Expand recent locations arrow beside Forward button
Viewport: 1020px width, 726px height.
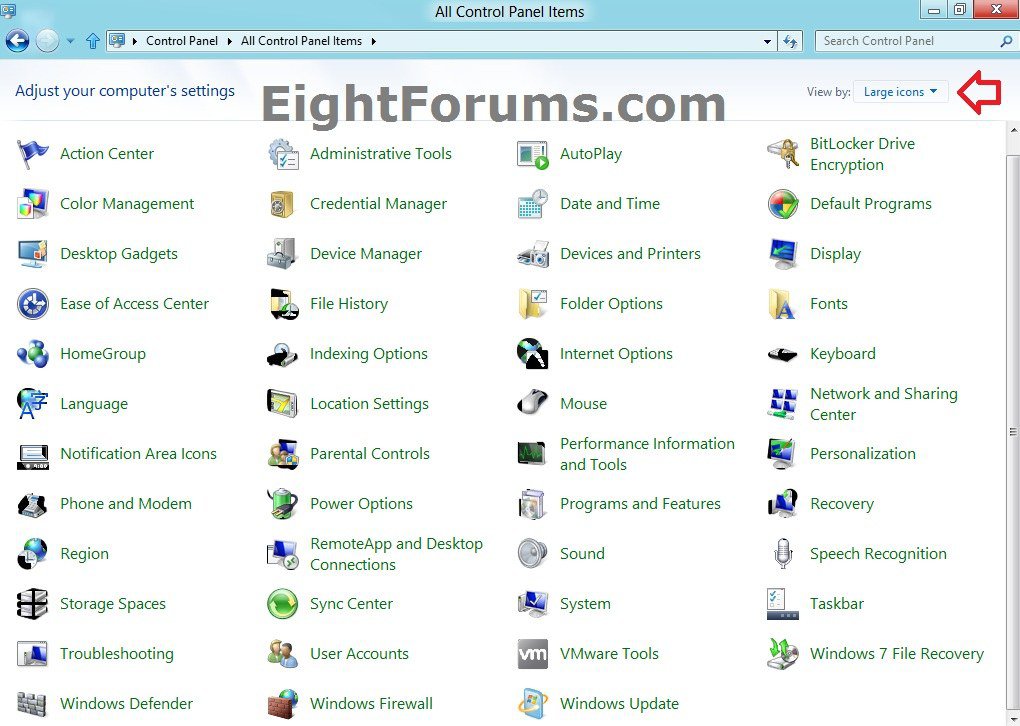[71, 41]
